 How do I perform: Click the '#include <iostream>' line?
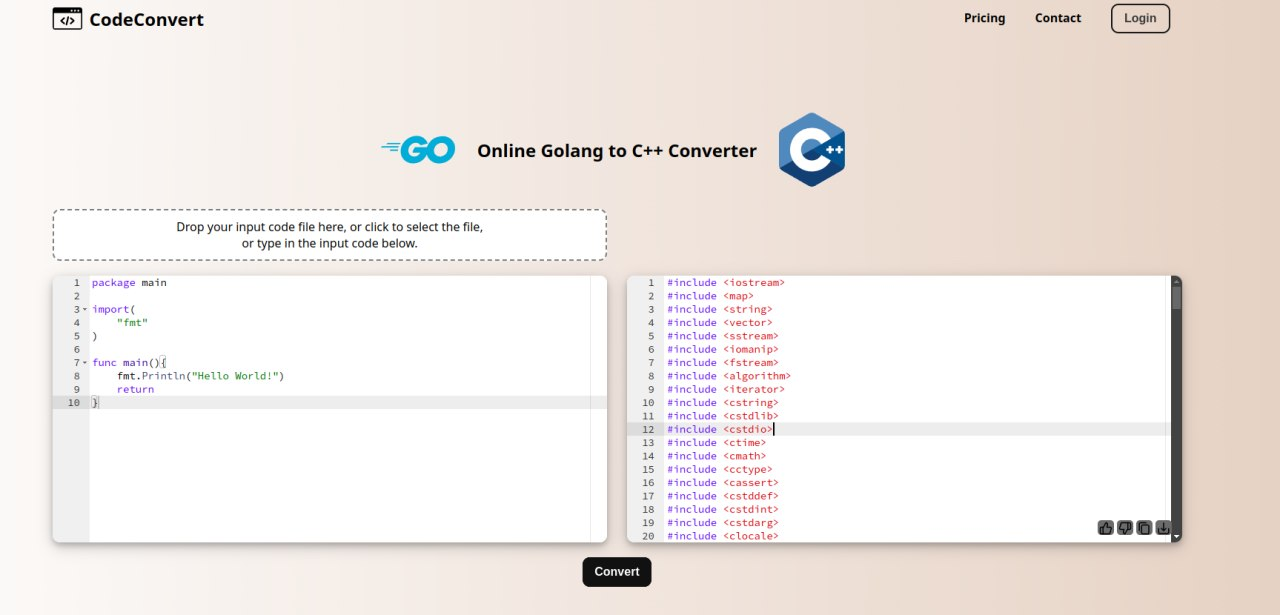pyautogui.click(x=726, y=283)
